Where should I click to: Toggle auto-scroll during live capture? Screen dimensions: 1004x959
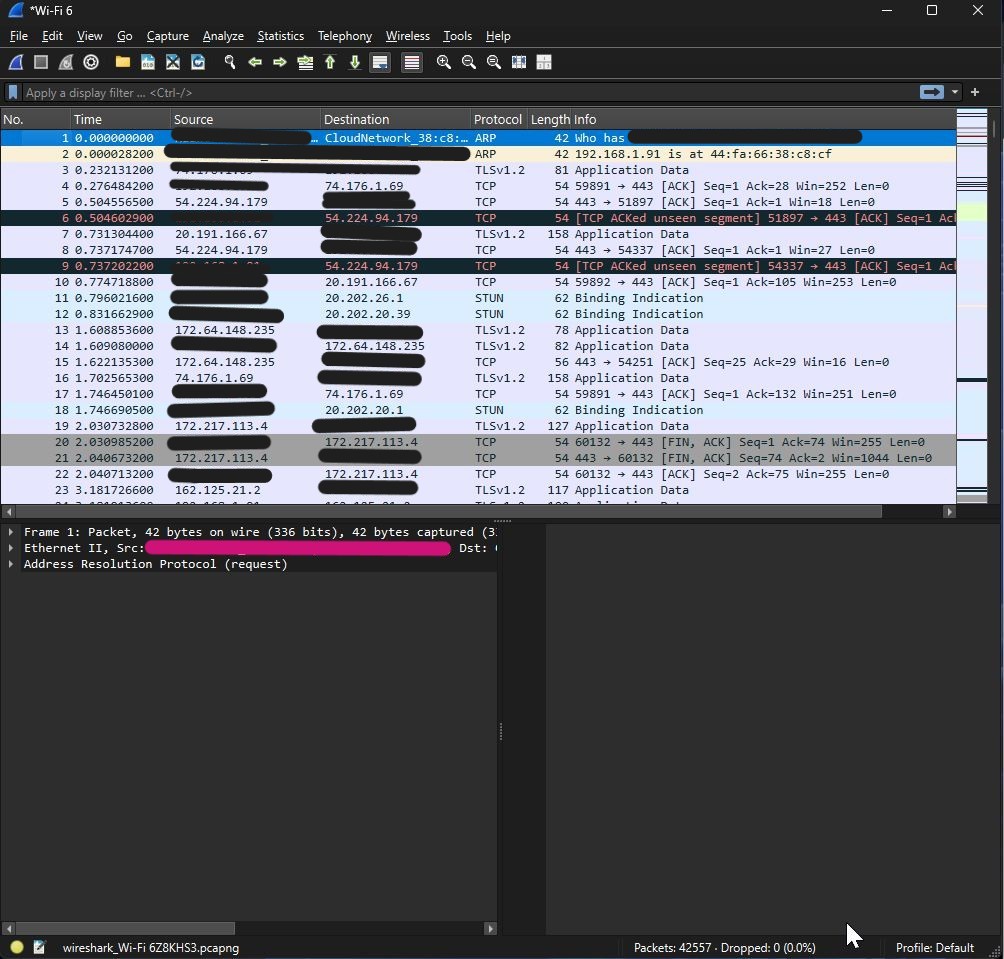pyautogui.click(x=380, y=62)
